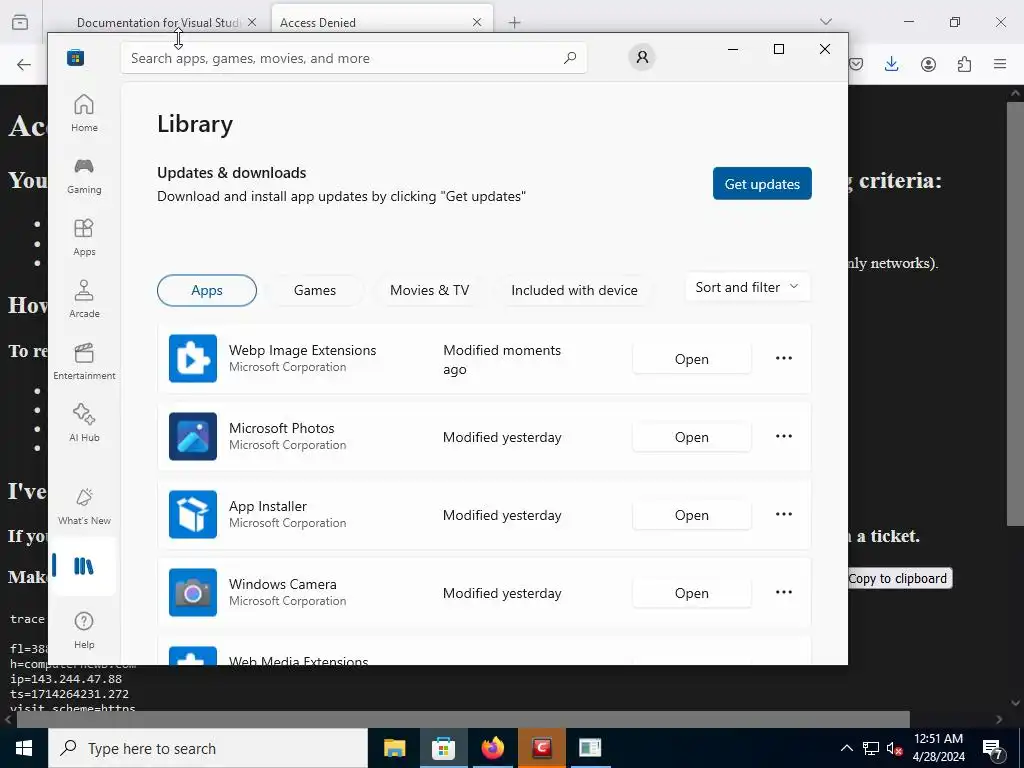Expand the Firefox tab list chevron
Image resolution: width=1024 pixels, height=768 pixels.
pos(825,22)
